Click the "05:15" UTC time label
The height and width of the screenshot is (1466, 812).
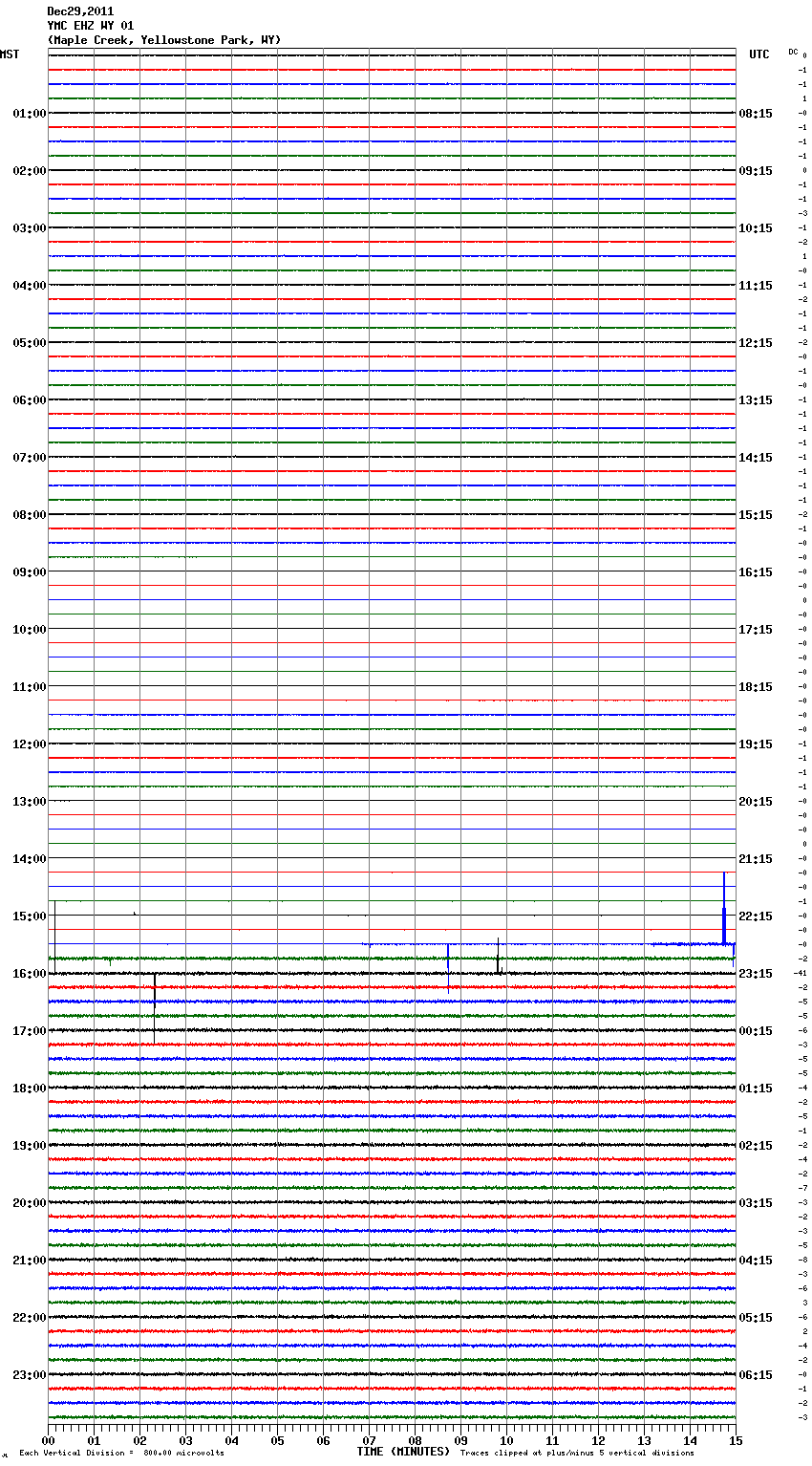pos(756,1318)
